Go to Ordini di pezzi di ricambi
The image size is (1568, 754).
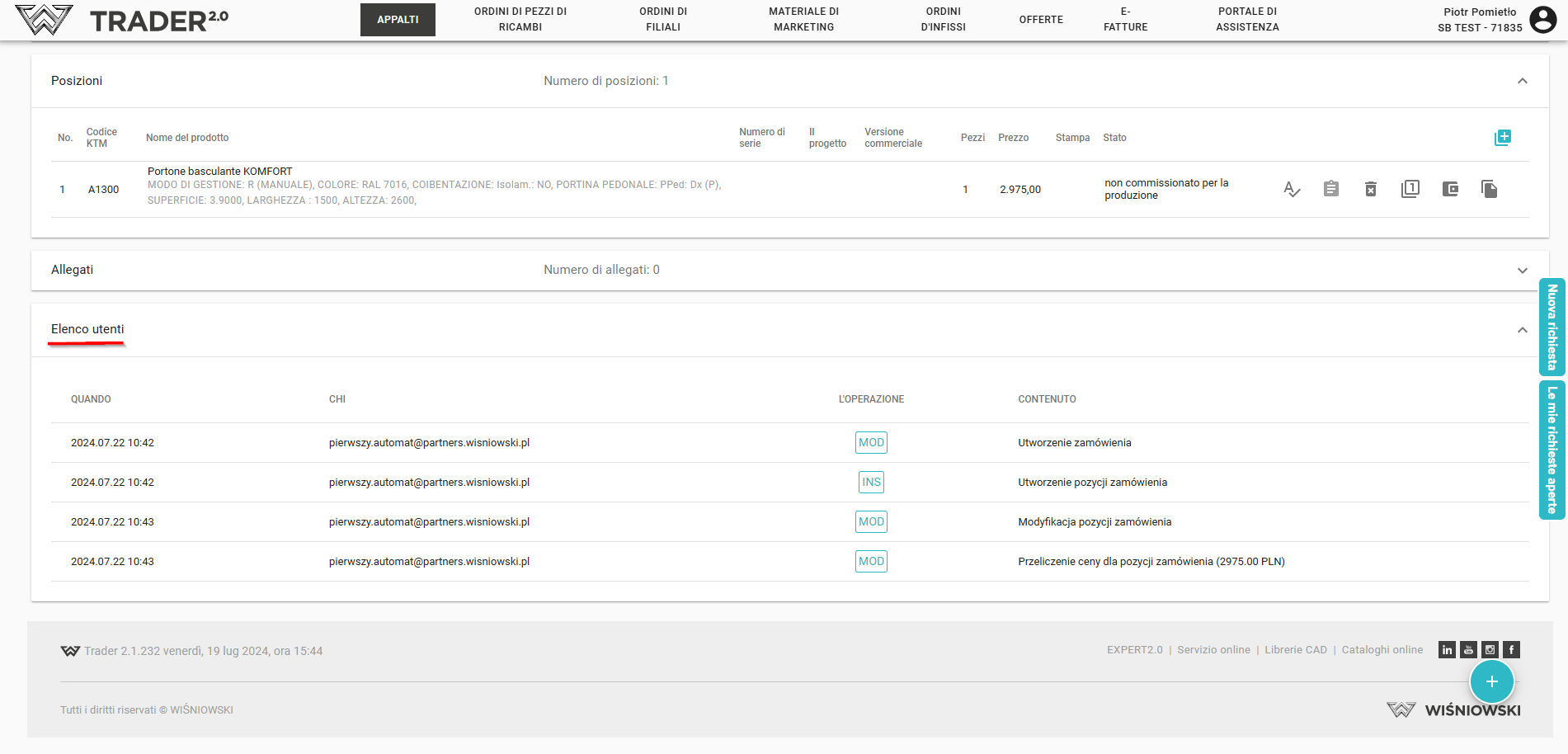tap(520, 20)
